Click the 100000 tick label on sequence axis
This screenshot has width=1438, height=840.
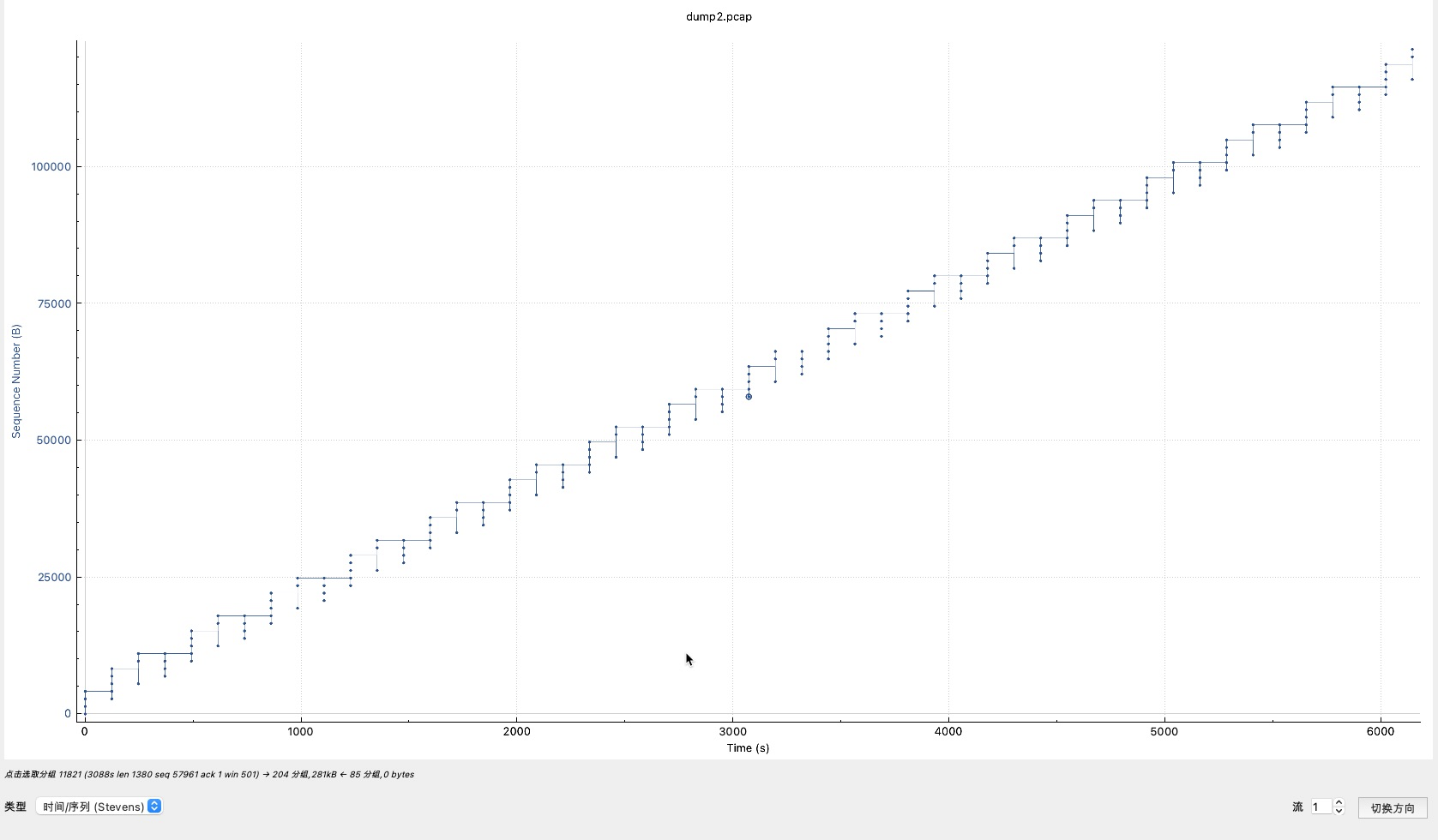click(x=51, y=166)
